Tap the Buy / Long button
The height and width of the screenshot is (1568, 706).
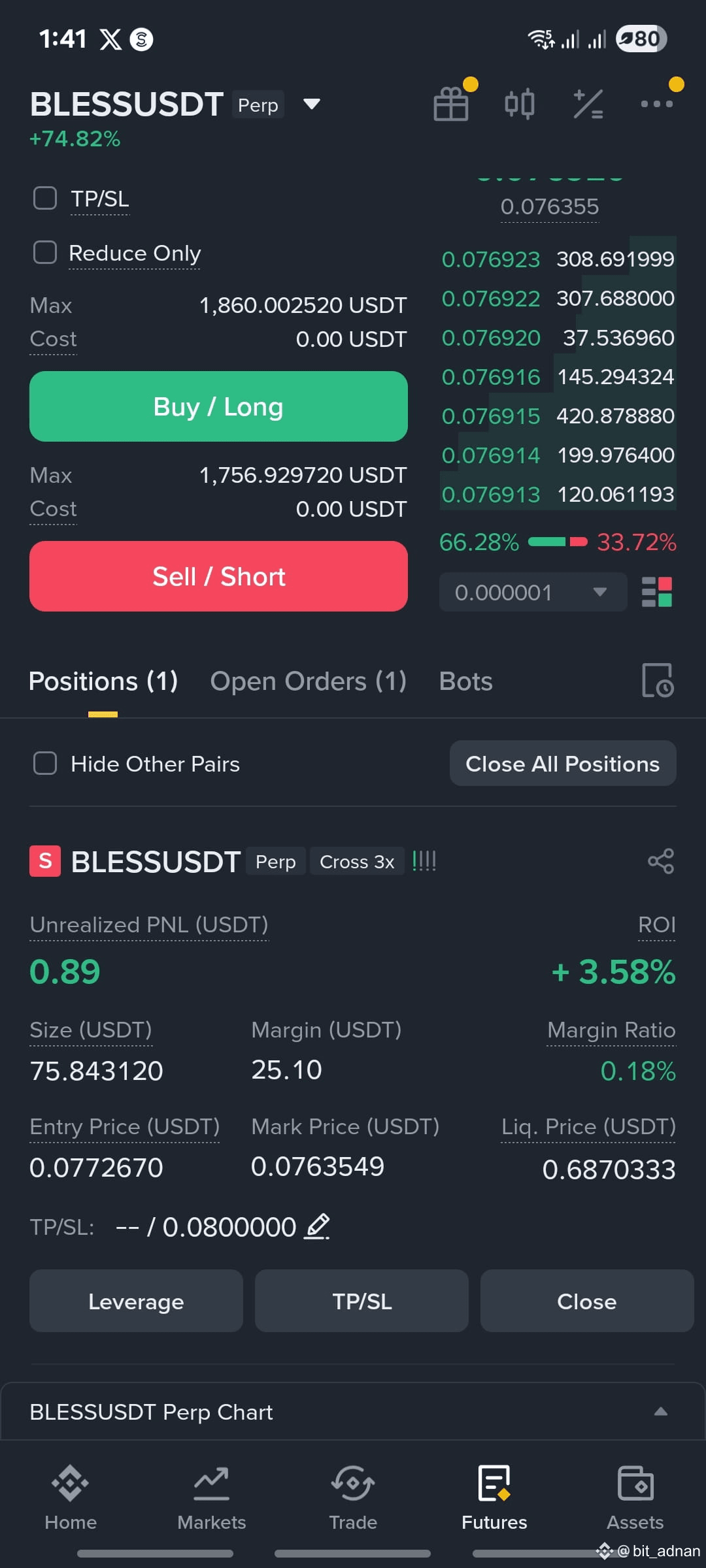218,406
